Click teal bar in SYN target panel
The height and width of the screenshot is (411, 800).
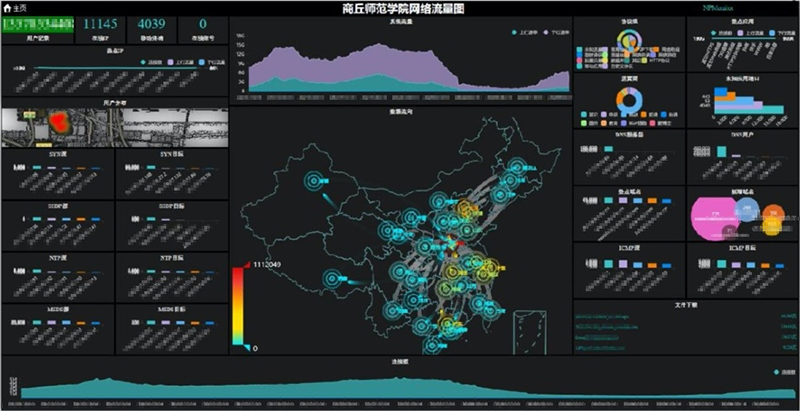[x=151, y=167]
